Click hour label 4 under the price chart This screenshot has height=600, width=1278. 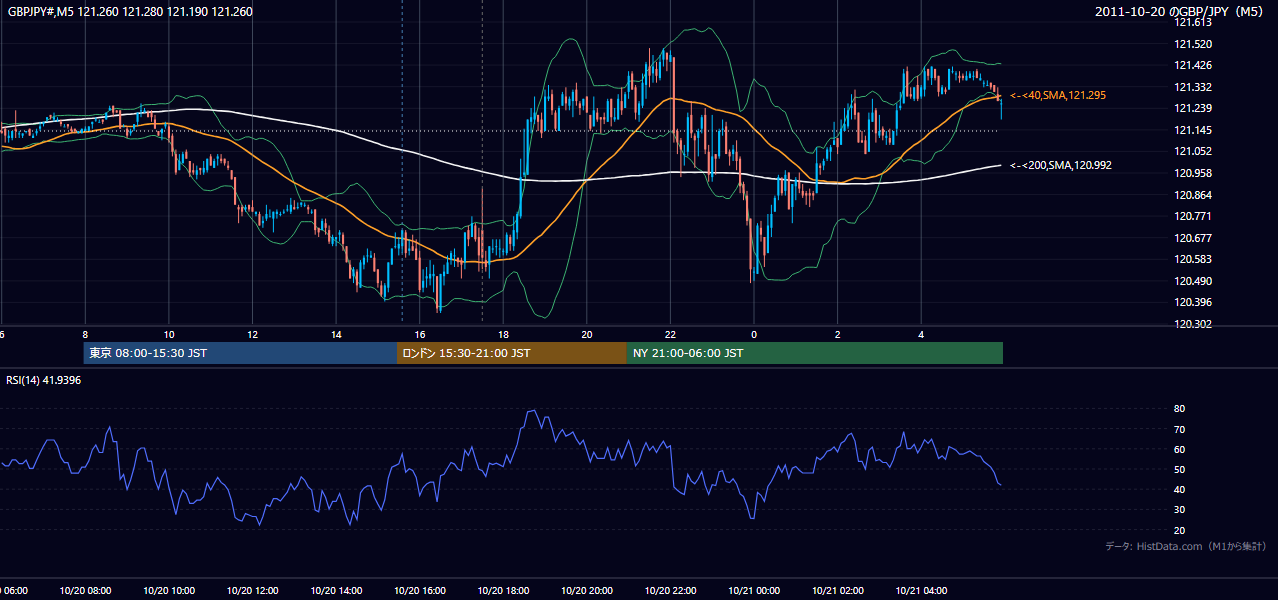pyautogui.click(x=921, y=335)
